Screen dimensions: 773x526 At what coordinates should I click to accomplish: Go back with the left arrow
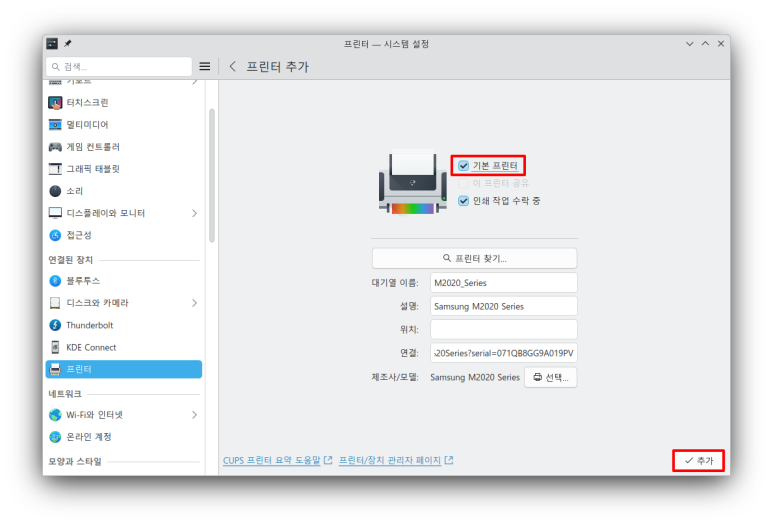pos(233,66)
